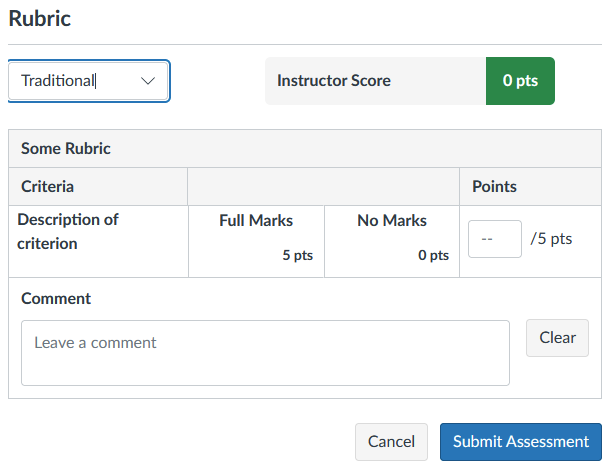Cancel the rubric assessment
Viewport: 605px width, 462px height.
click(391, 441)
